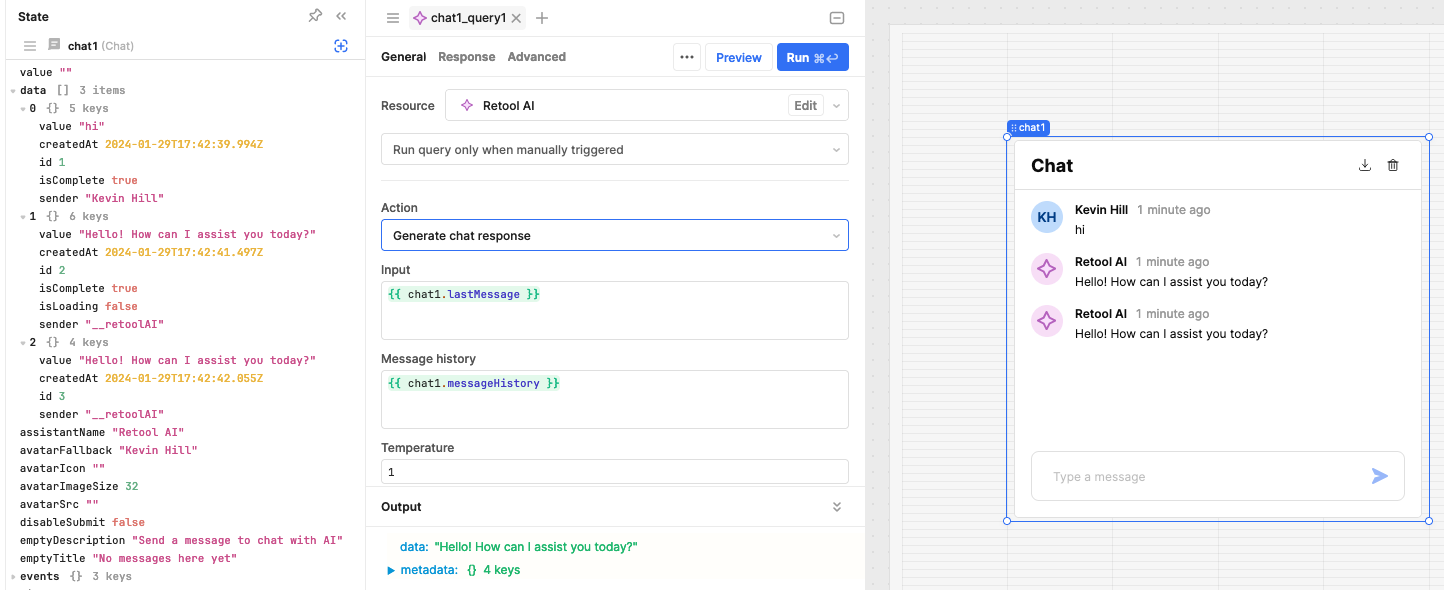1444x590 pixels.
Task: Click the focus component icon for chat1
Action: 341,46
